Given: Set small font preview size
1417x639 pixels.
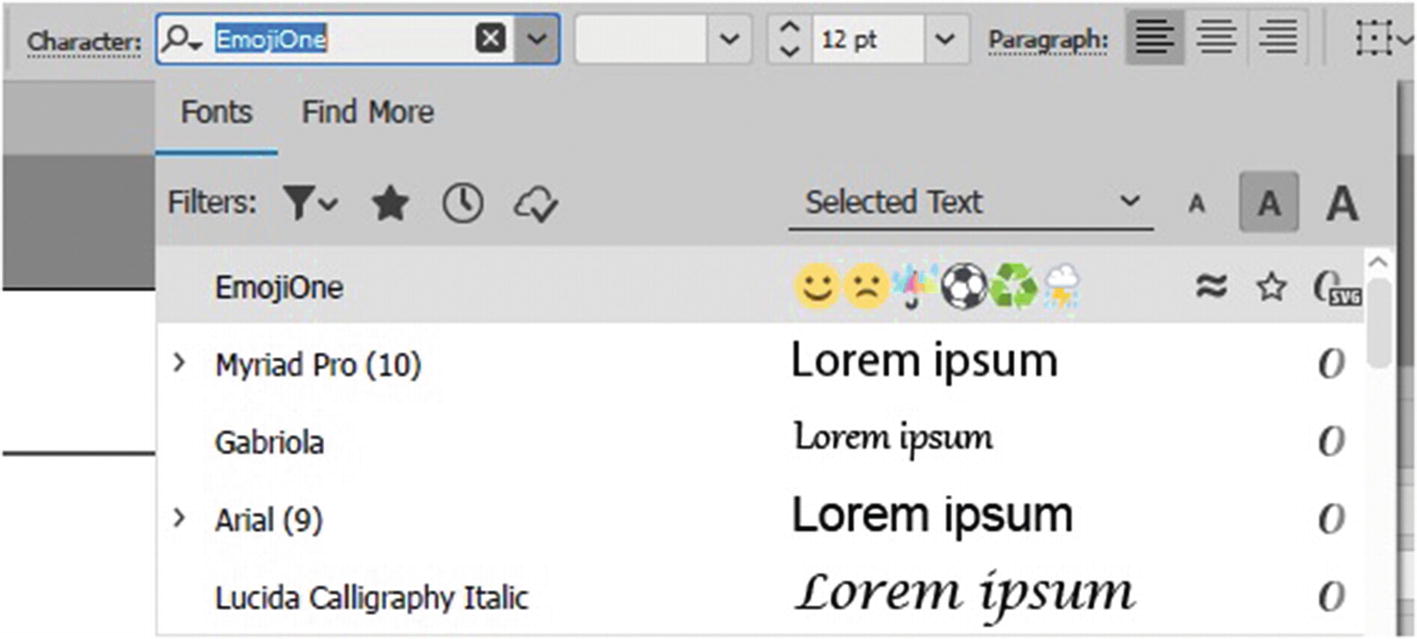Looking at the screenshot, I should pos(1196,205).
